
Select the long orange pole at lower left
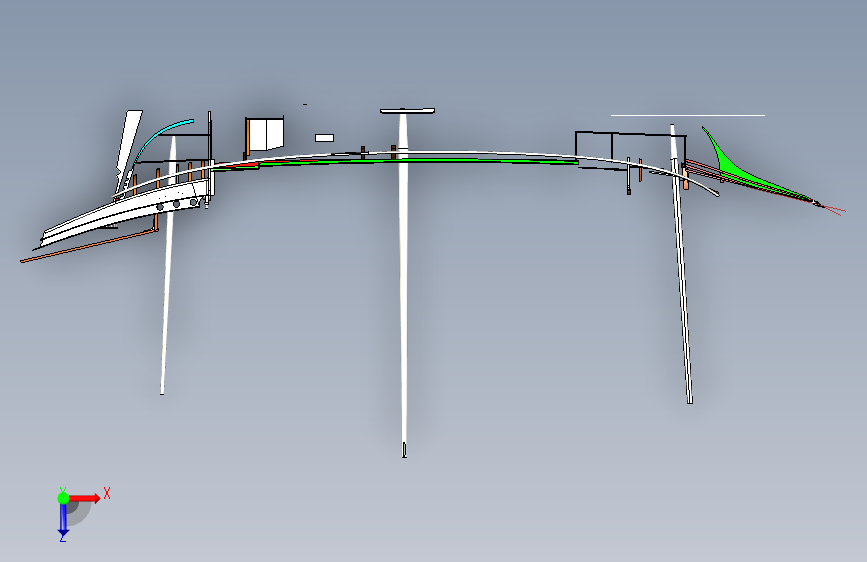point(88,245)
